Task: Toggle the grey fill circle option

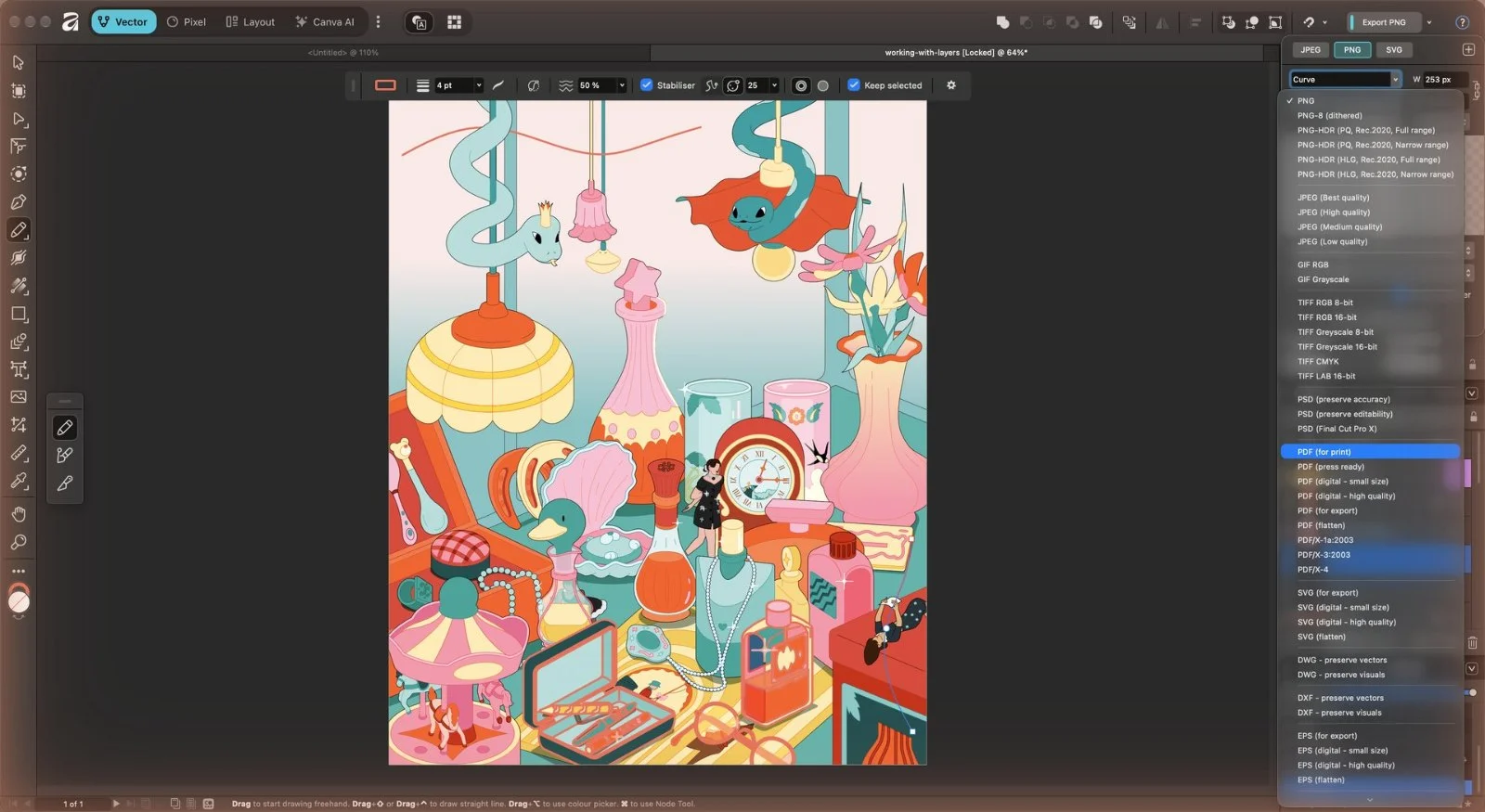Action: coord(822,85)
